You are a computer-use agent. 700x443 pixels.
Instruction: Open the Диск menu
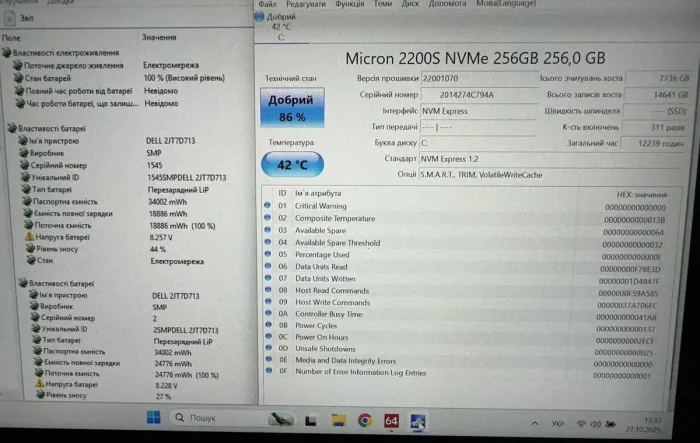410,4
